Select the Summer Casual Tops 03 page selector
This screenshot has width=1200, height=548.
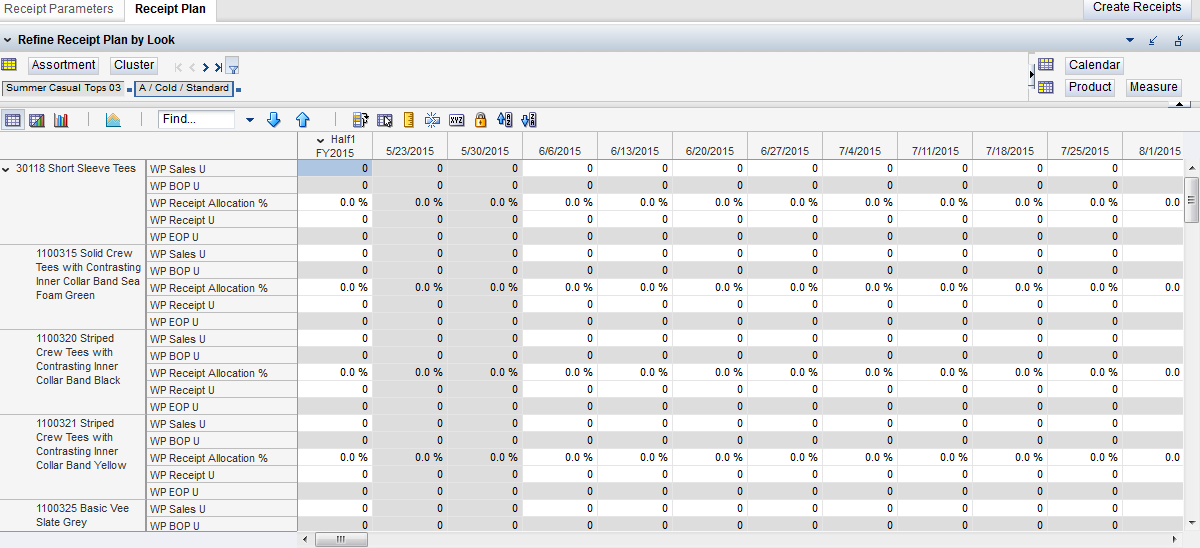tap(64, 88)
